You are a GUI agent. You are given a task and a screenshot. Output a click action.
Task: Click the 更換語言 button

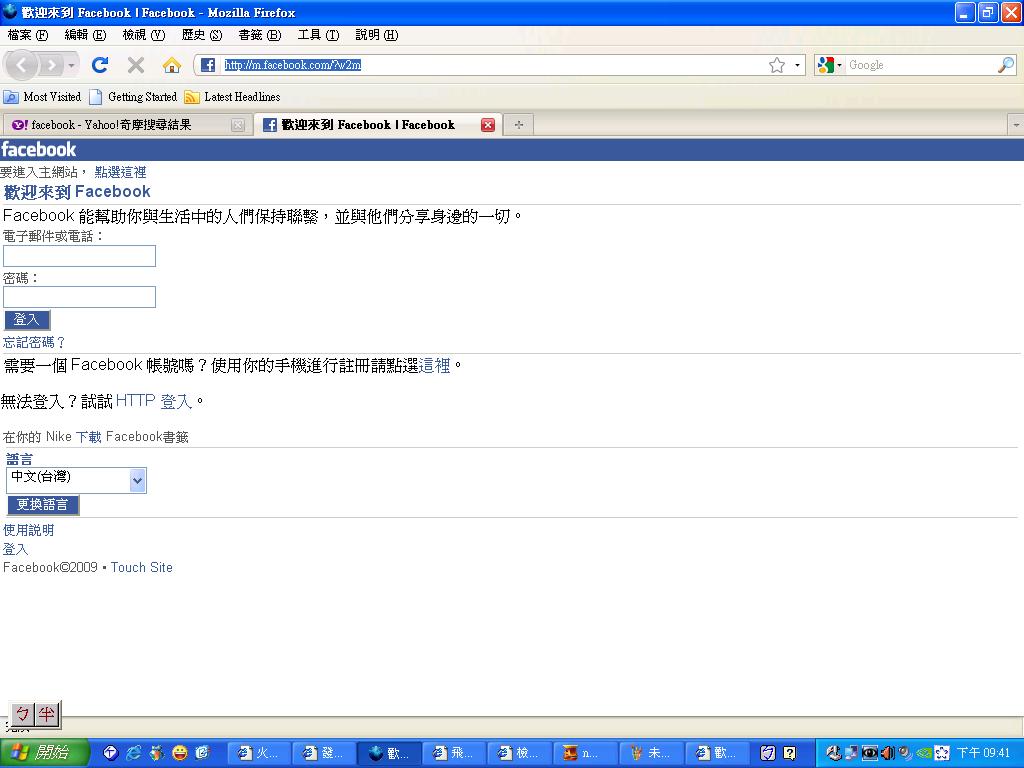43,505
